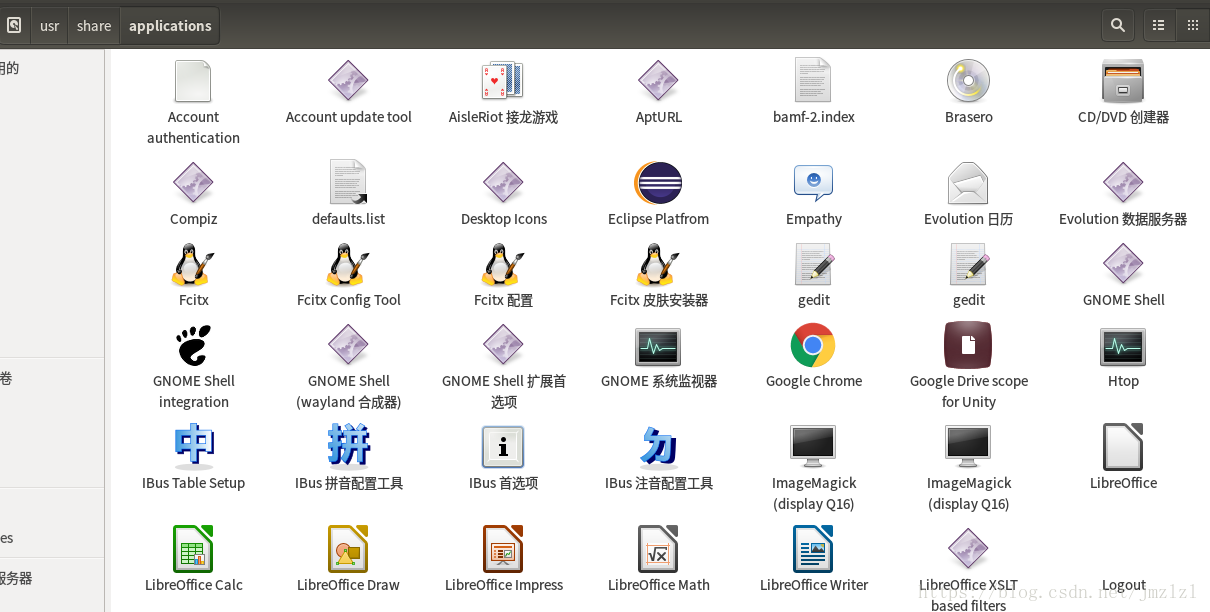This screenshot has height=612, width=1210.
Task: Select the LibreOffice XSLT based filters icon
Action: pos(968,549)
